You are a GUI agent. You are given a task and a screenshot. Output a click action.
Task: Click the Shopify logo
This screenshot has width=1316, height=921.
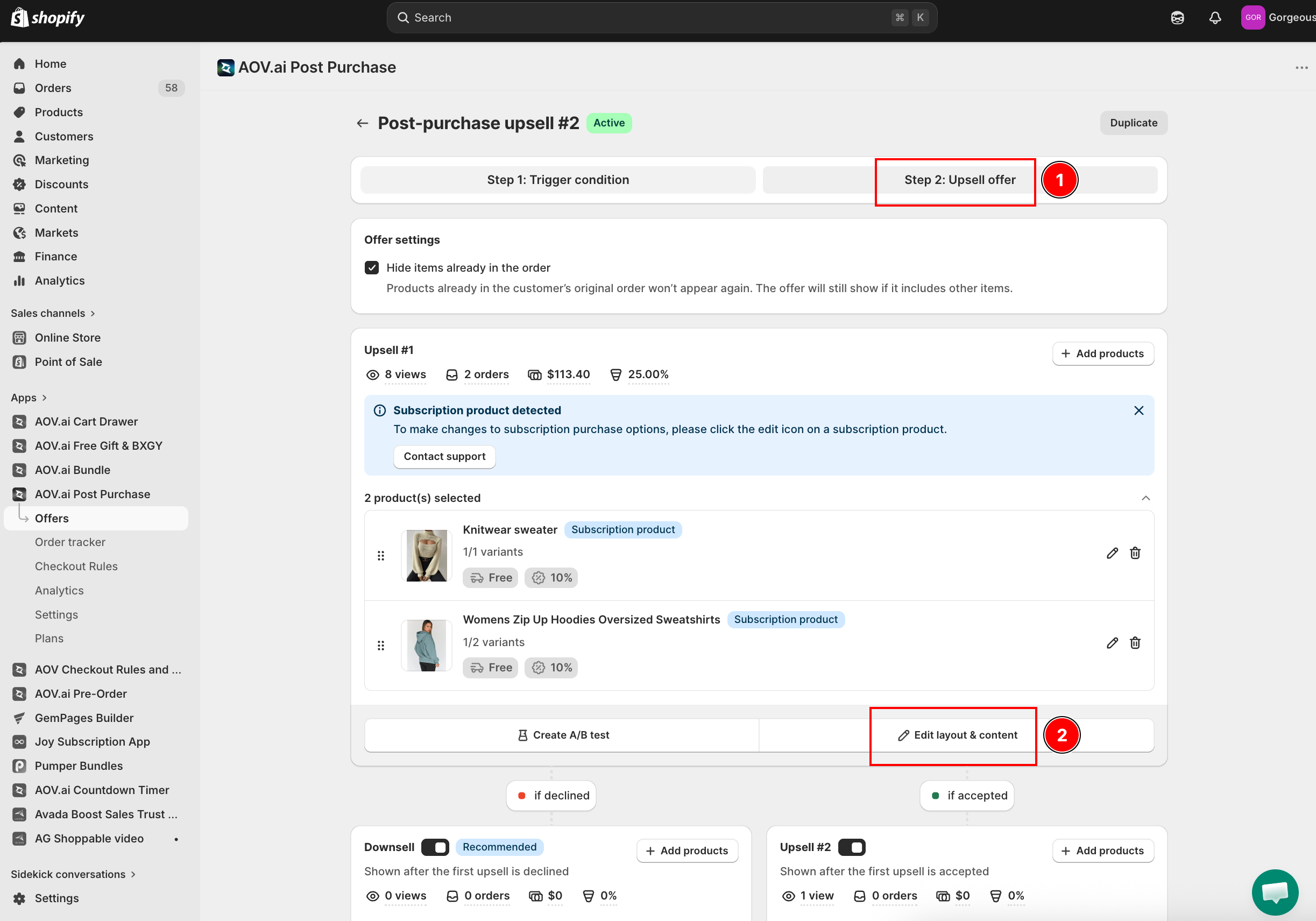(47, 18)
